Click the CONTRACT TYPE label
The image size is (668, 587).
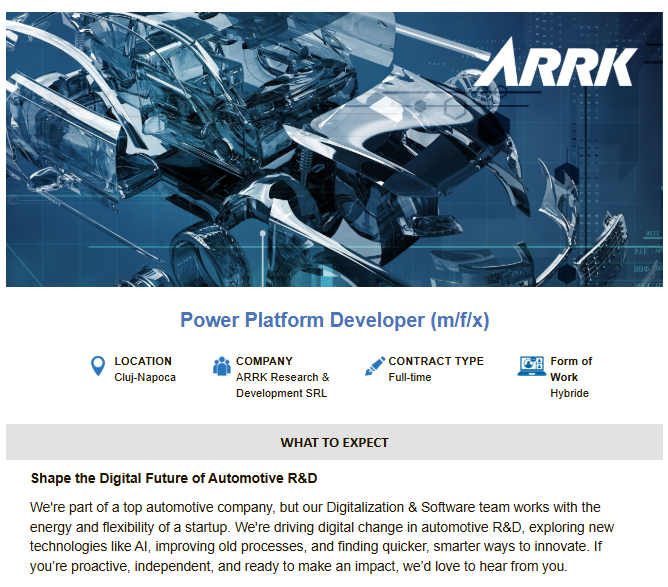(435, 361)
